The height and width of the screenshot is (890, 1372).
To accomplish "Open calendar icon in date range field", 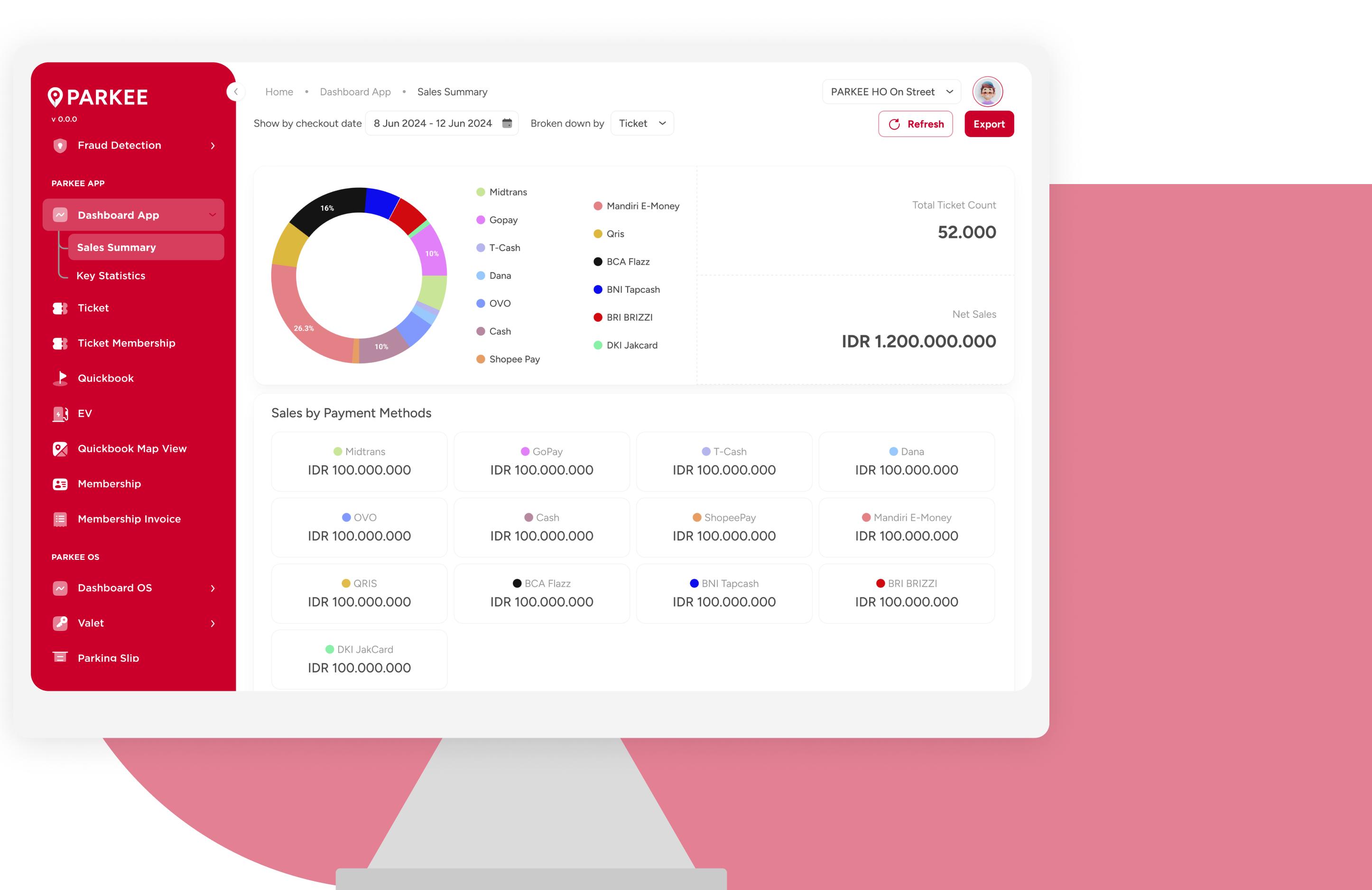I will coord(507,123).
